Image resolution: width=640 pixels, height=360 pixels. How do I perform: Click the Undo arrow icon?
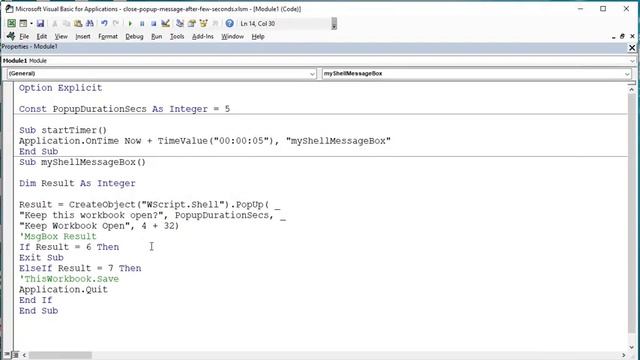tap(104, 24)
